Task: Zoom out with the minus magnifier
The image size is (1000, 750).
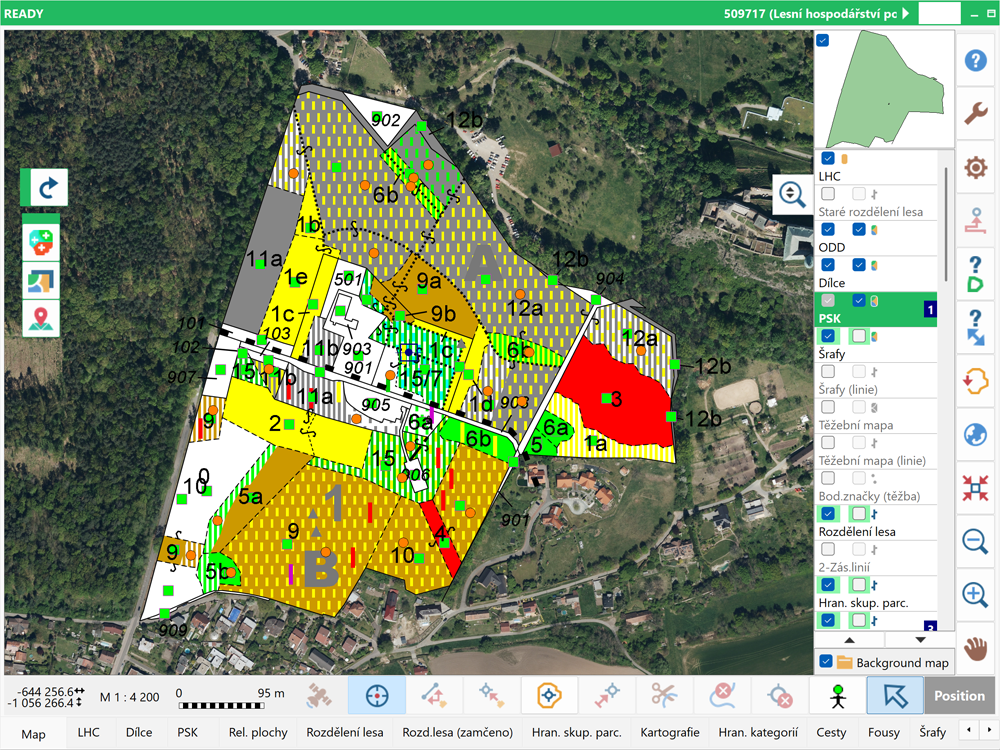Action: [x=975, y=541]
